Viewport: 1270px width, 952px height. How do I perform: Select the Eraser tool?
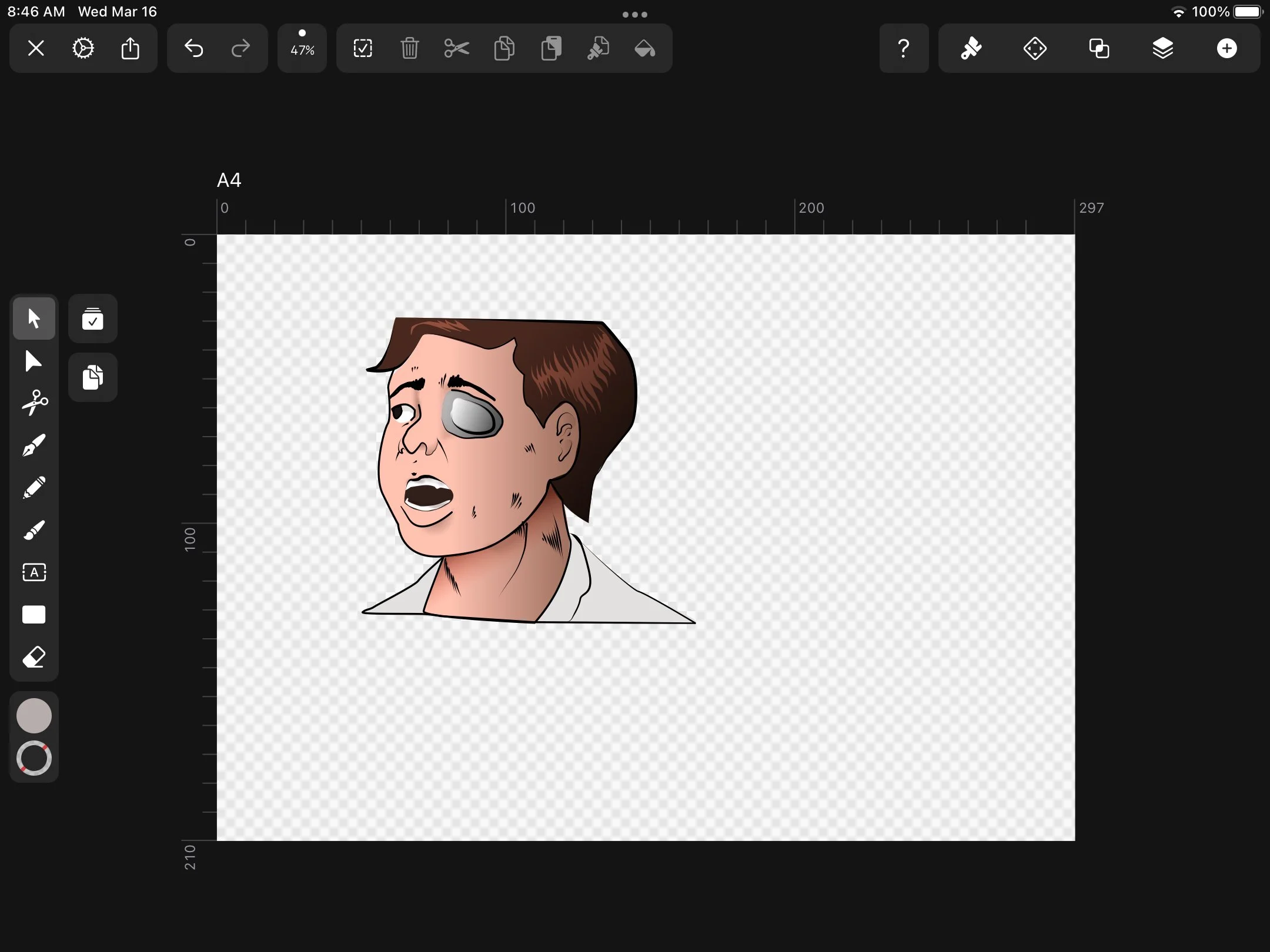click(34, 657)
